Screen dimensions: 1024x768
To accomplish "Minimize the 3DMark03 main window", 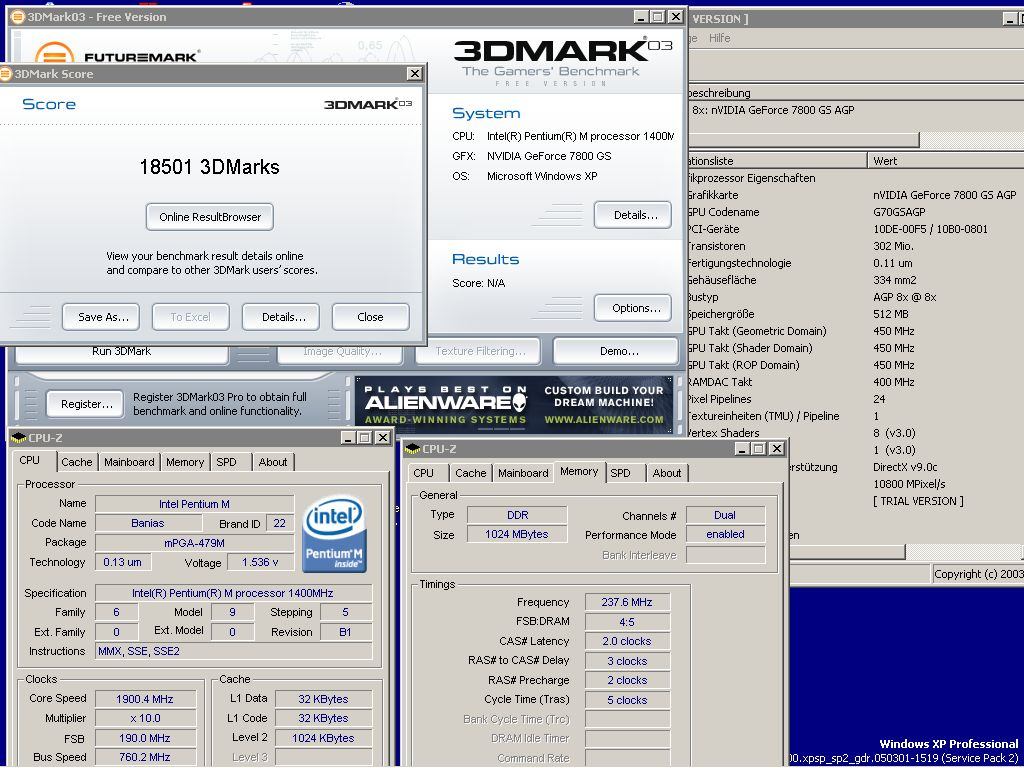I will pyautogui.click(x=640, y=17).
